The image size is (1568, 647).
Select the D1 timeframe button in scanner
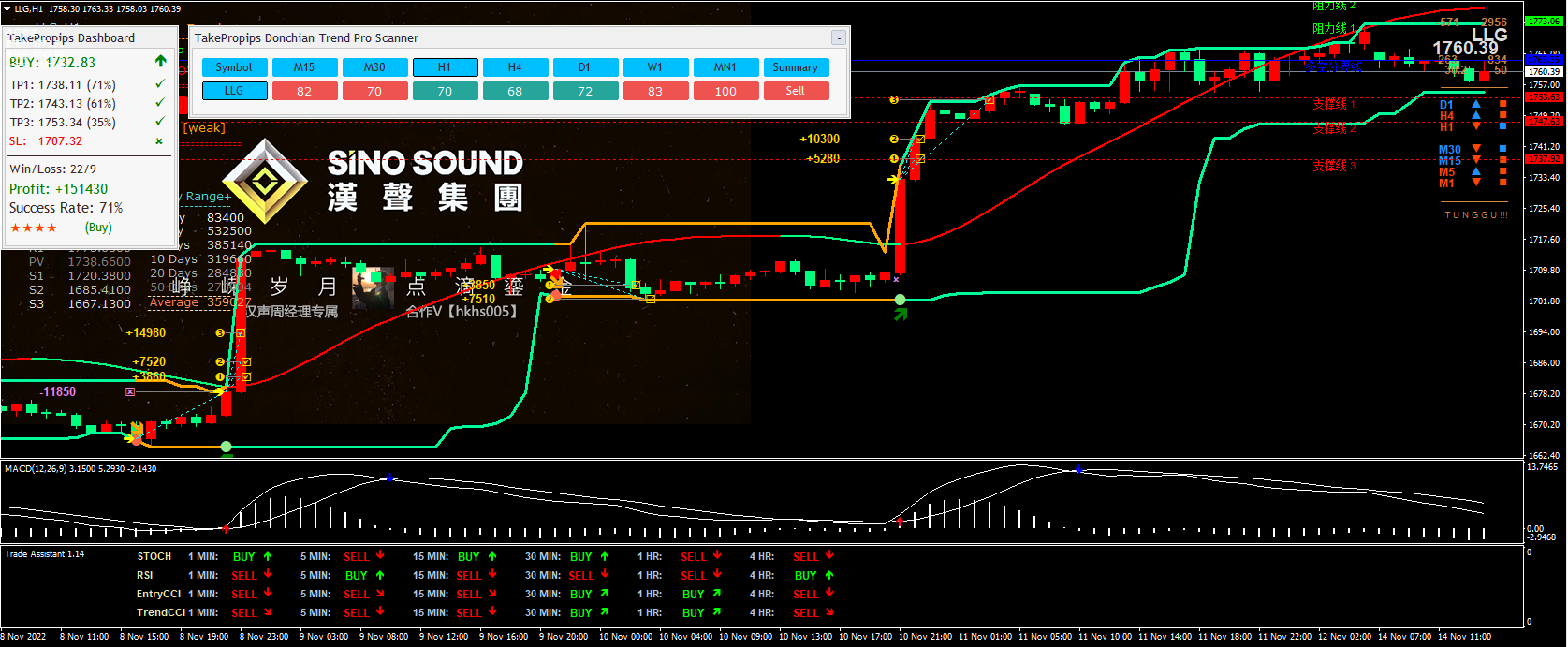585,67
